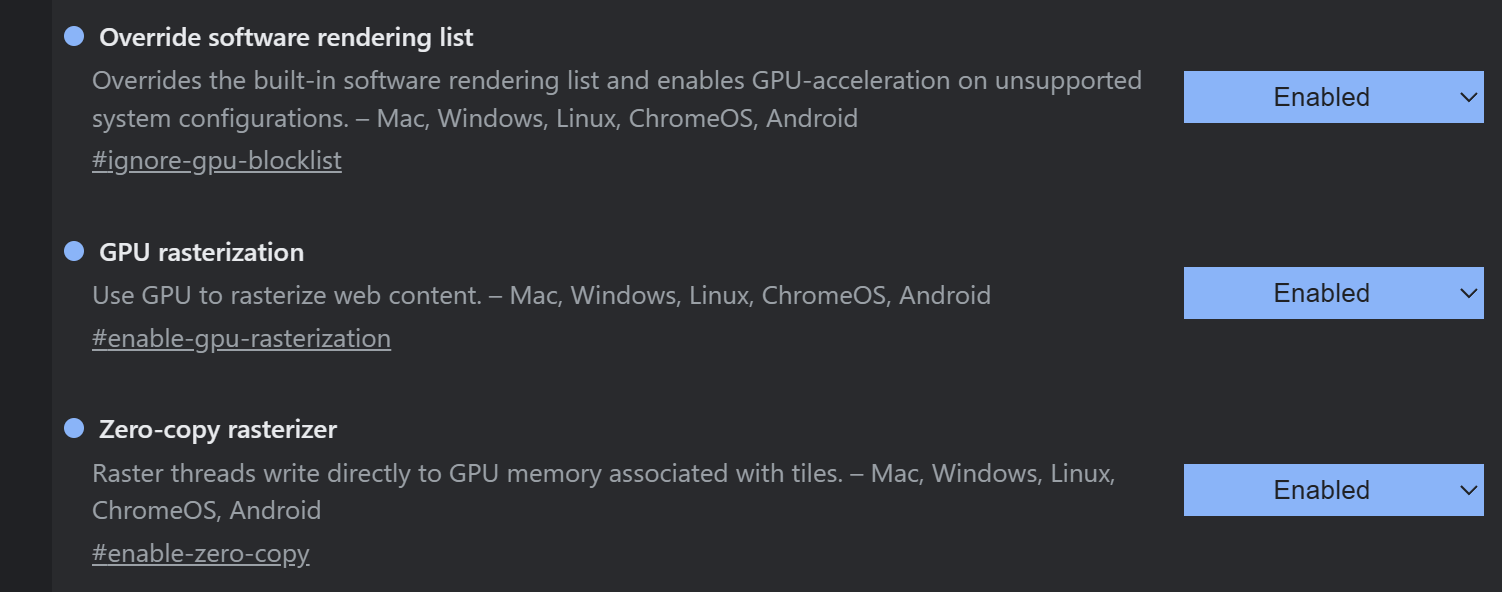Click the blue dot beside Zero-copy rasterizer
Viewport: 1502px width, 592px height.
click(x=74, y=429)
